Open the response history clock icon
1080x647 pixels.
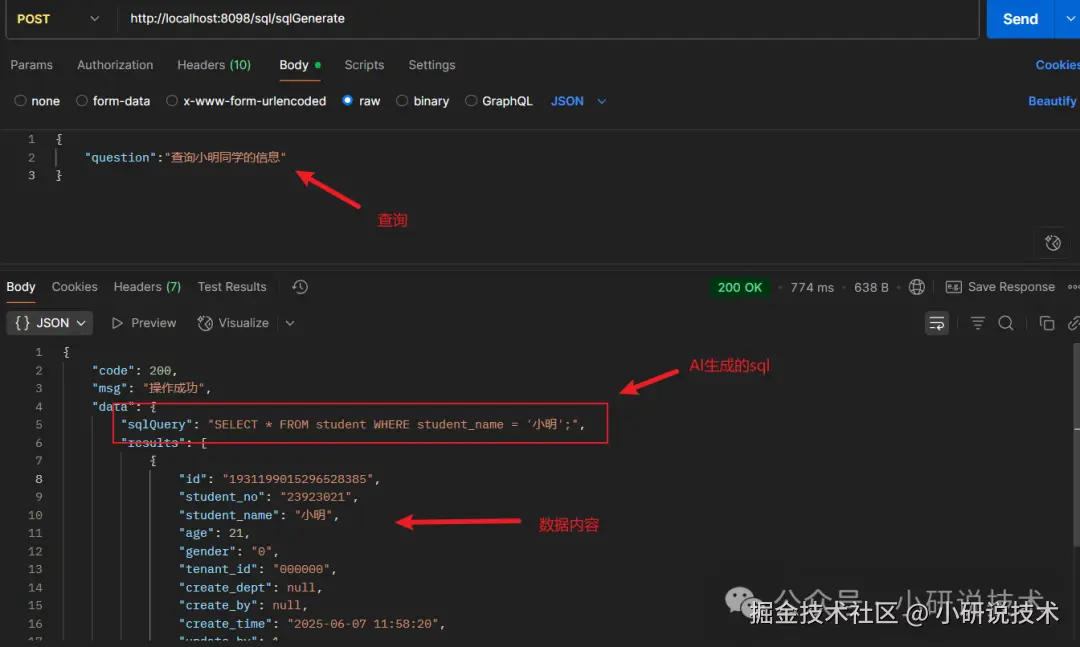click(300, 287)
